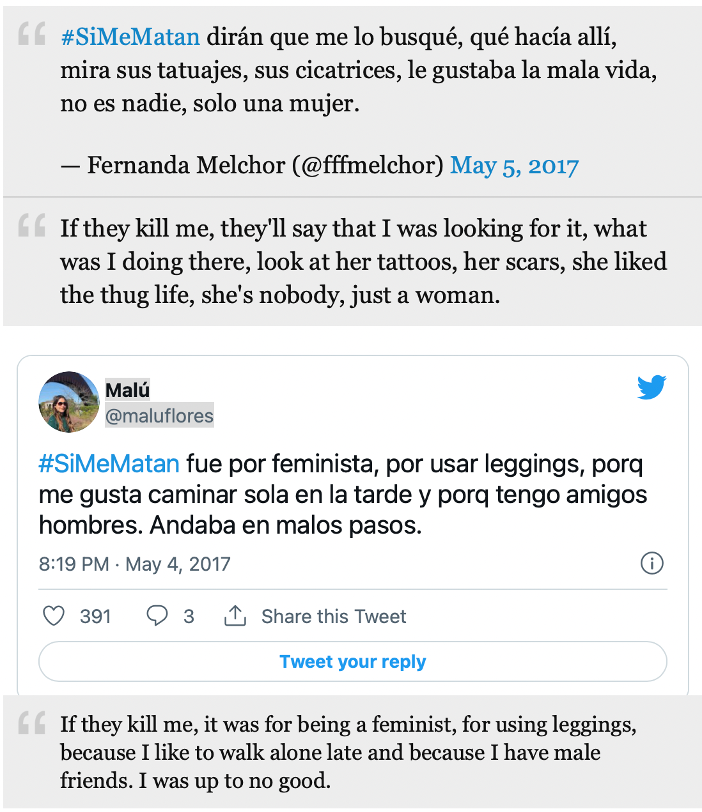Screen dimensions: 702x812
Task: Click the Tweet your reply button
Action: pyautogui.click(x=353, y=661)
